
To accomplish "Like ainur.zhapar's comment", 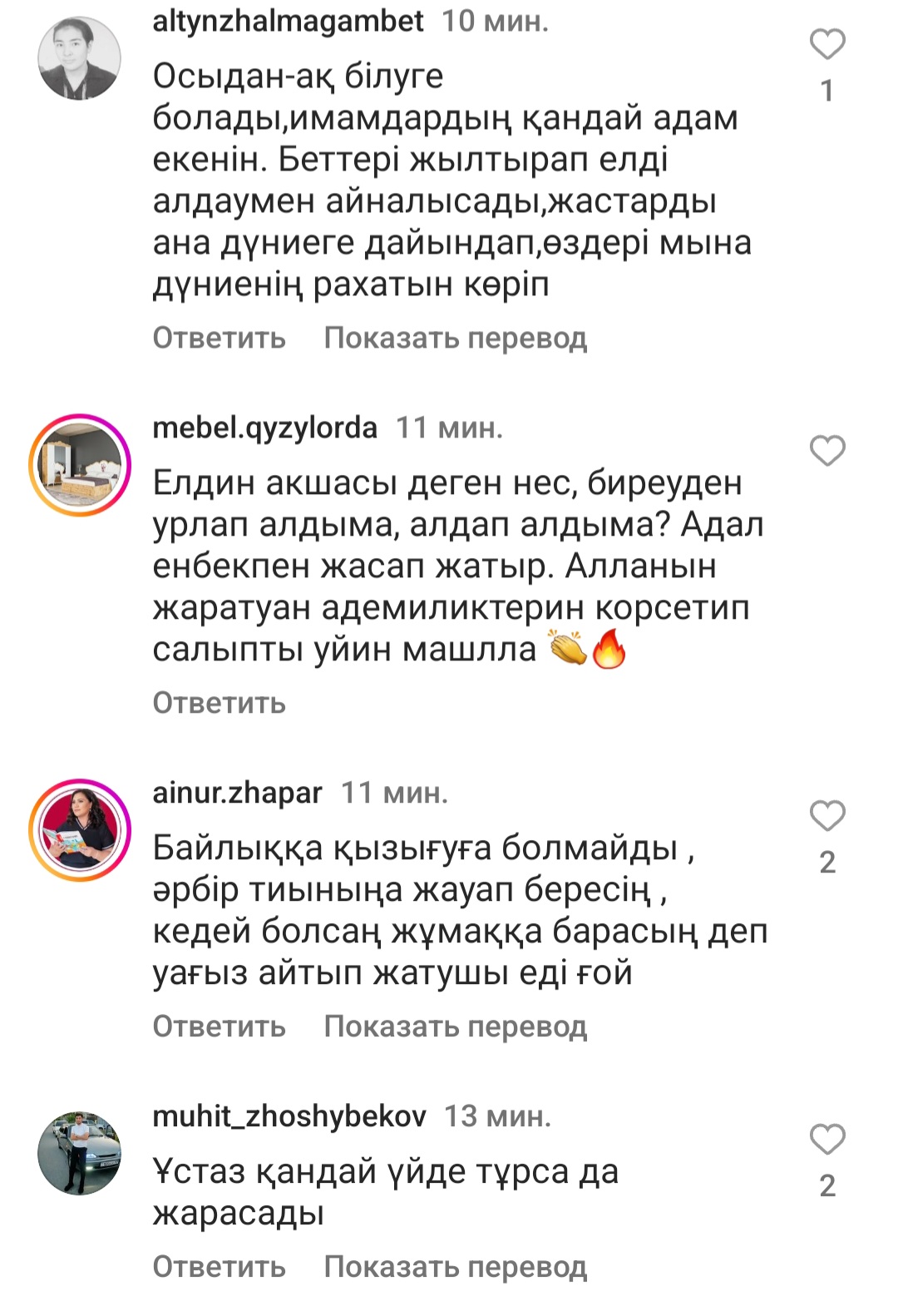I will tap(827, 816).
